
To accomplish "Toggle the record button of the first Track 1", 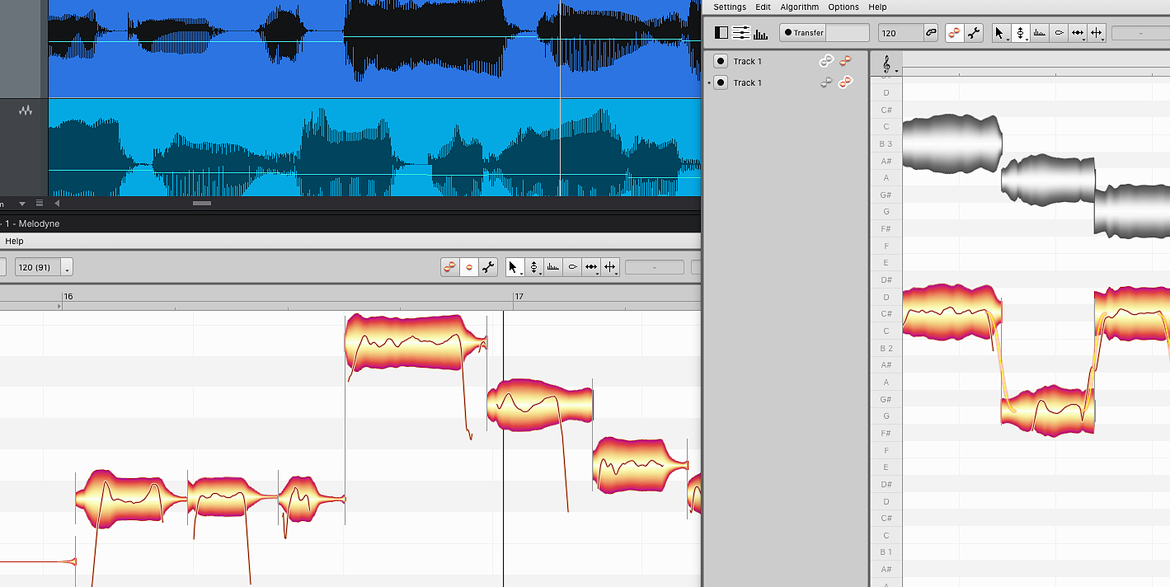I will pos(721,61).
